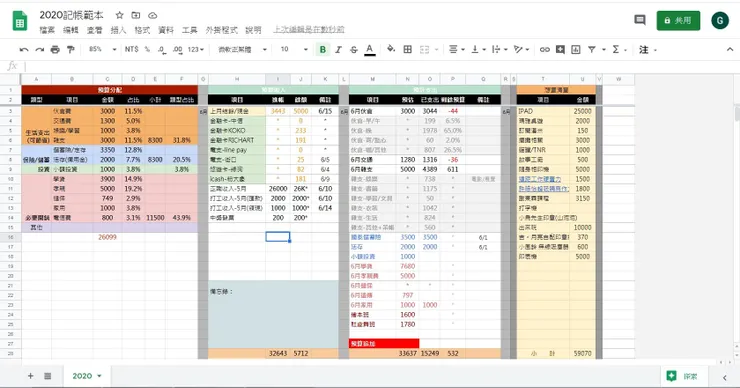Open horizontal align dropdown
740x388 pixels.
point(456,49)
